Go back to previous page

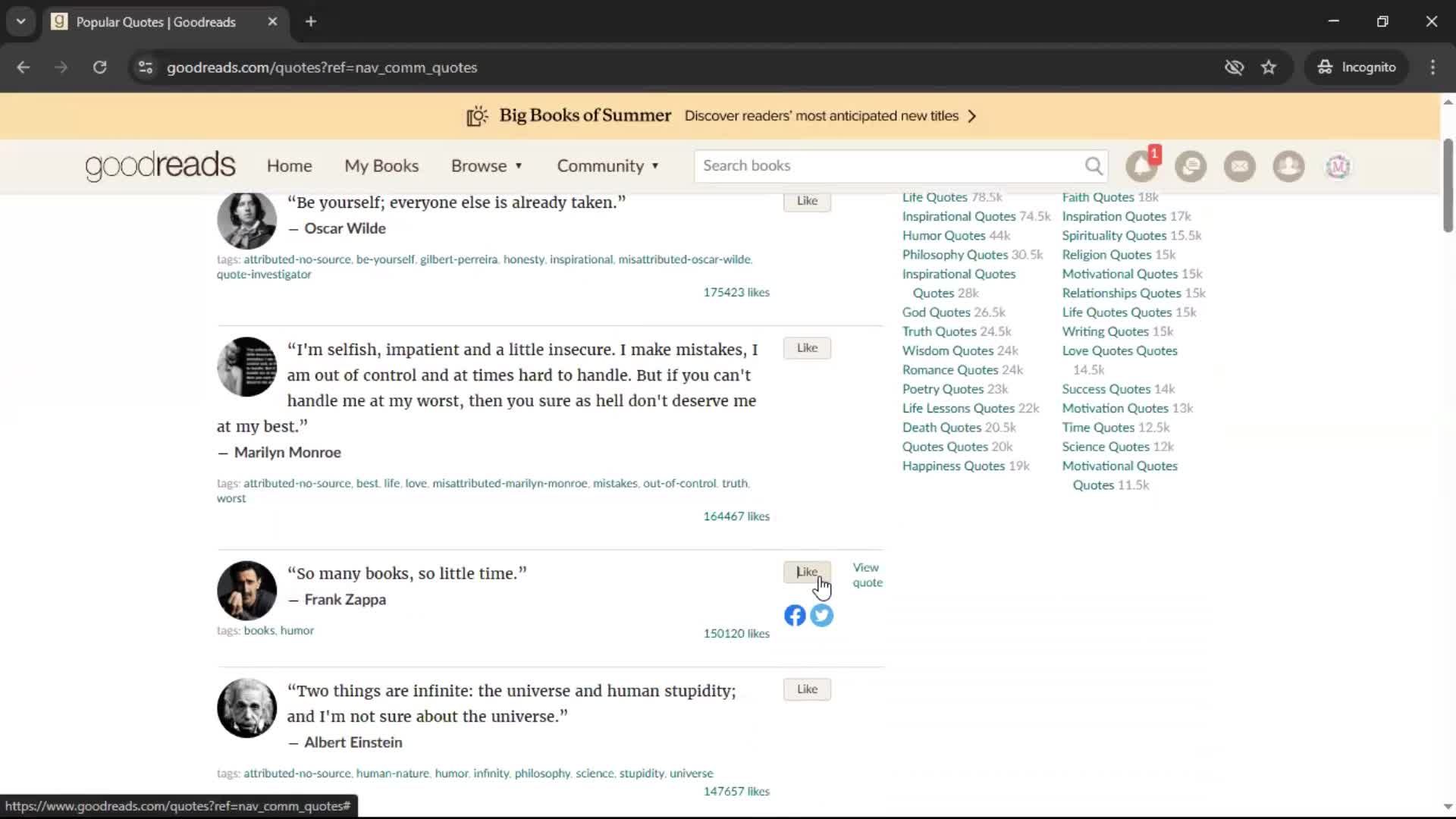point(24,67)
